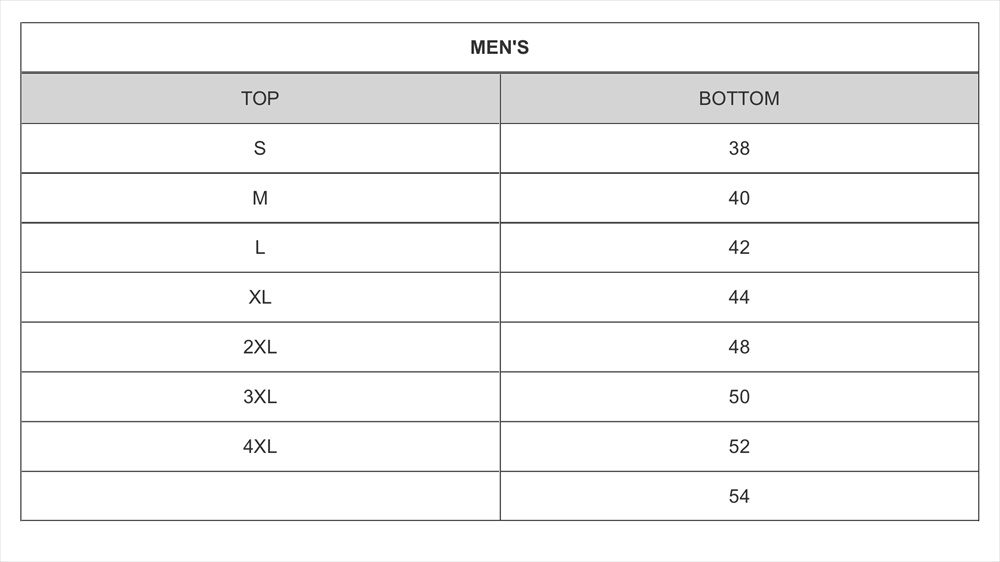The width and height of the screenshot is (1000, 562).
Task: Click the blank cell below 4XL
Action: (x=260, y=496)
